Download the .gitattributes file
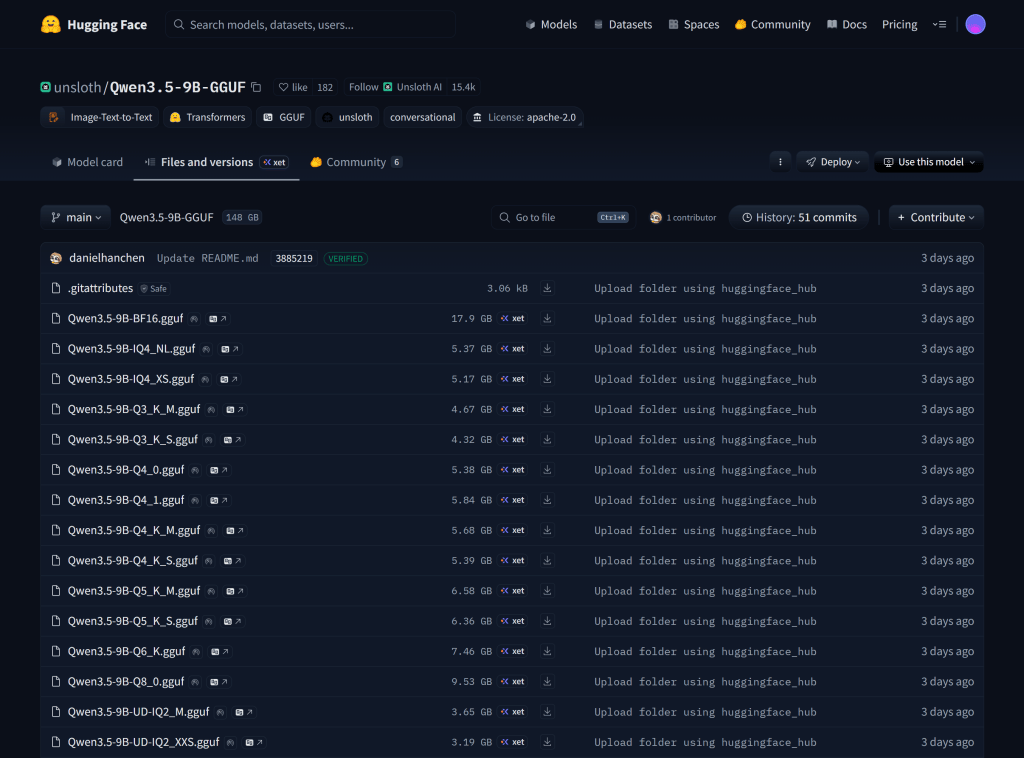 pos(547,289)
